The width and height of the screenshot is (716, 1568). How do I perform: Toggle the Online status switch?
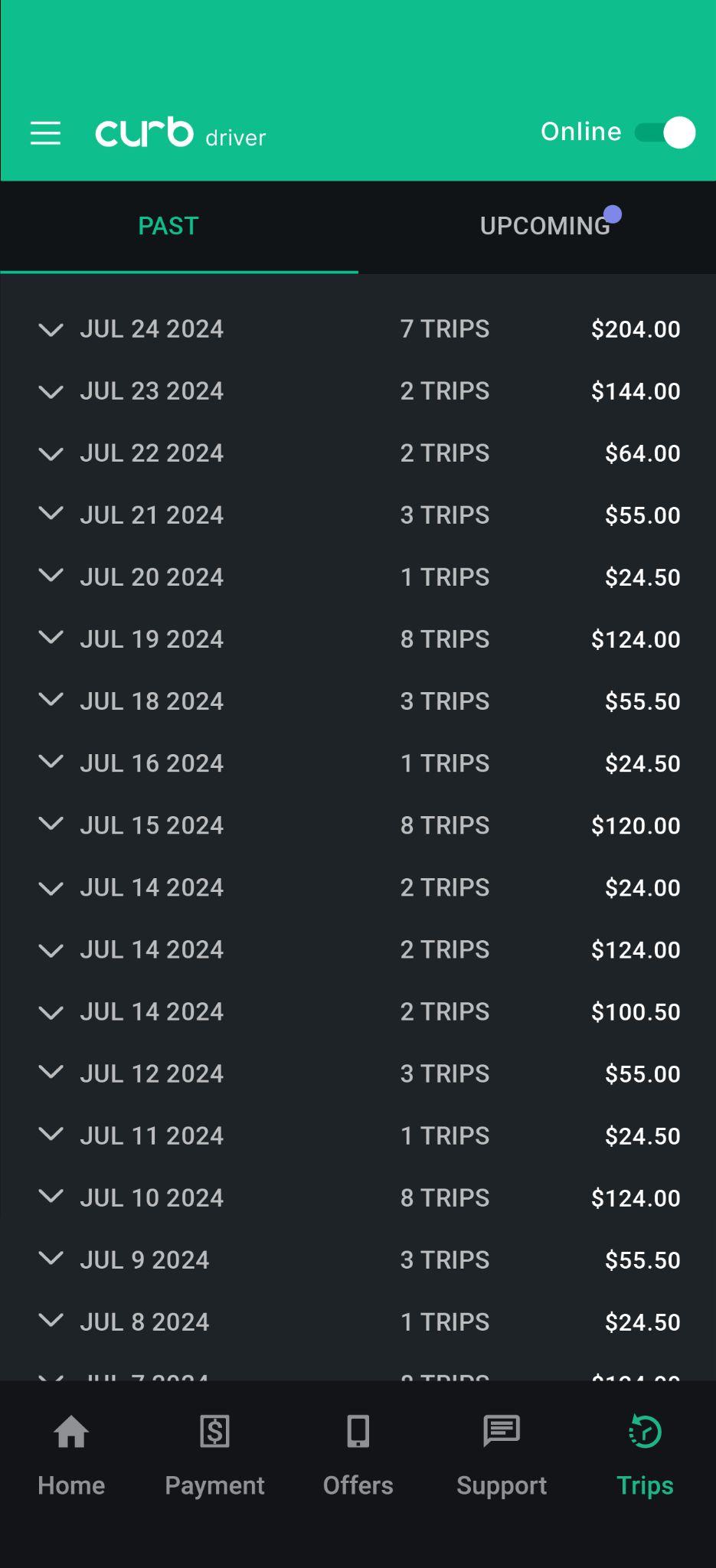coord(665,132)
